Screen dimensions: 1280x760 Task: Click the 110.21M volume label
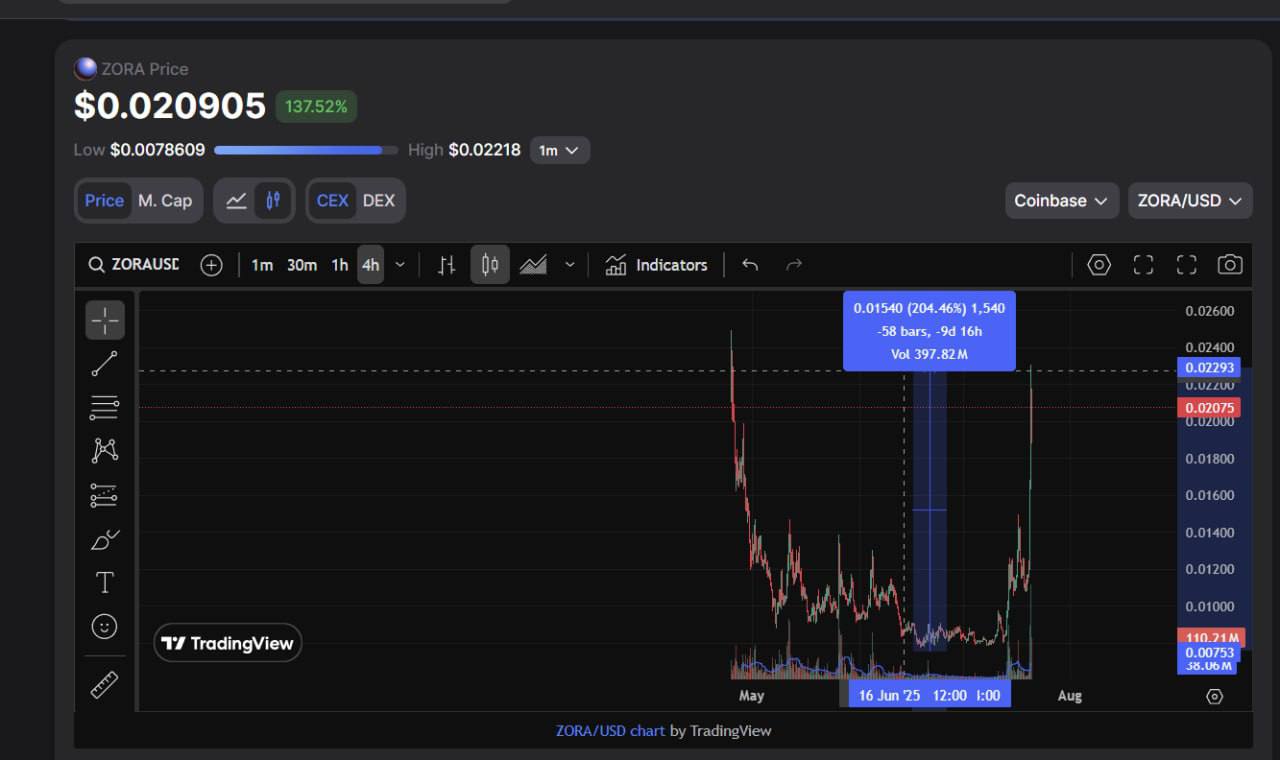point(1211,637)
